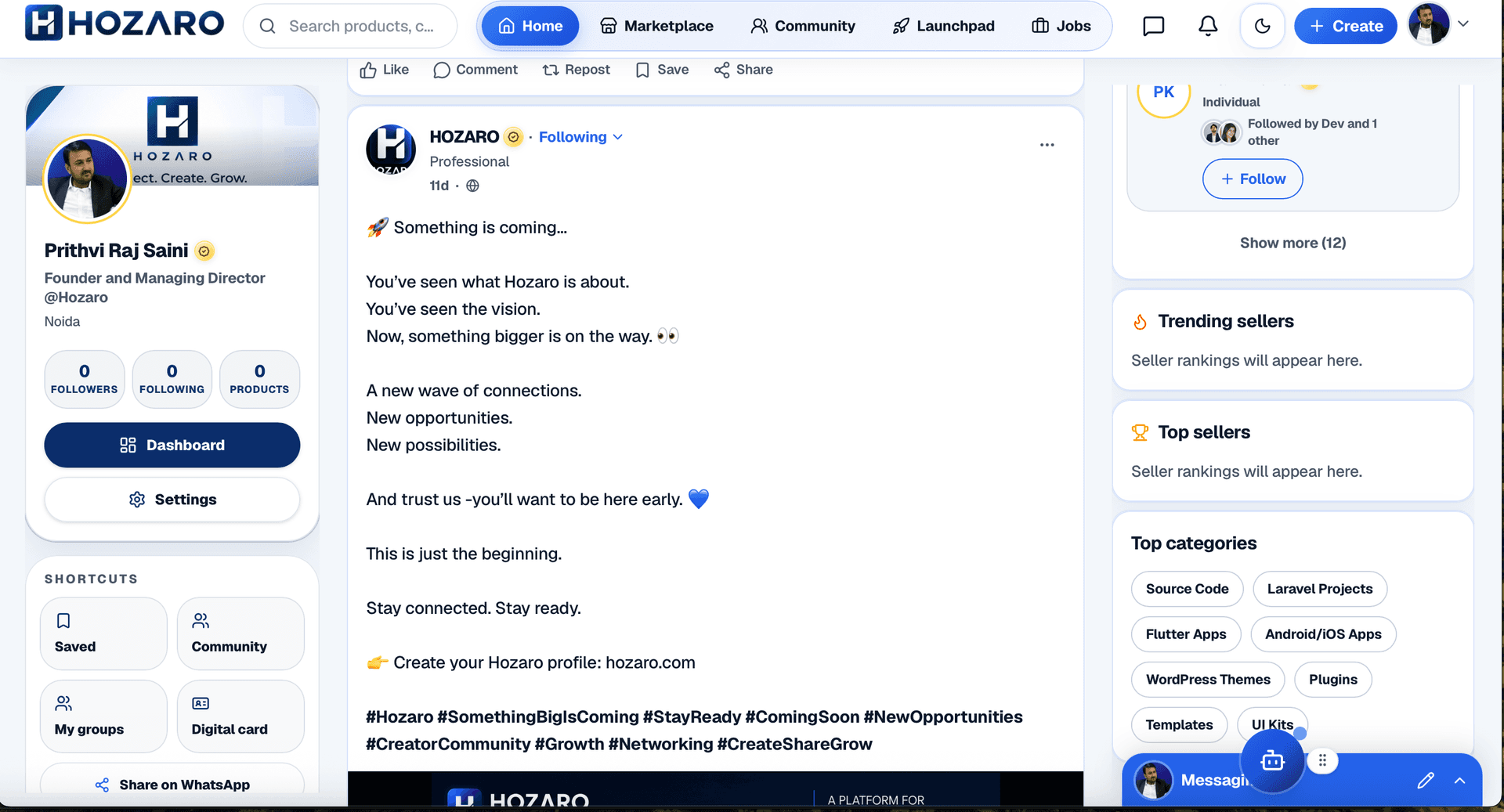The image size is (1504, 812).
Task: Open the chatbot assistant button
Action: point(1272,760)
